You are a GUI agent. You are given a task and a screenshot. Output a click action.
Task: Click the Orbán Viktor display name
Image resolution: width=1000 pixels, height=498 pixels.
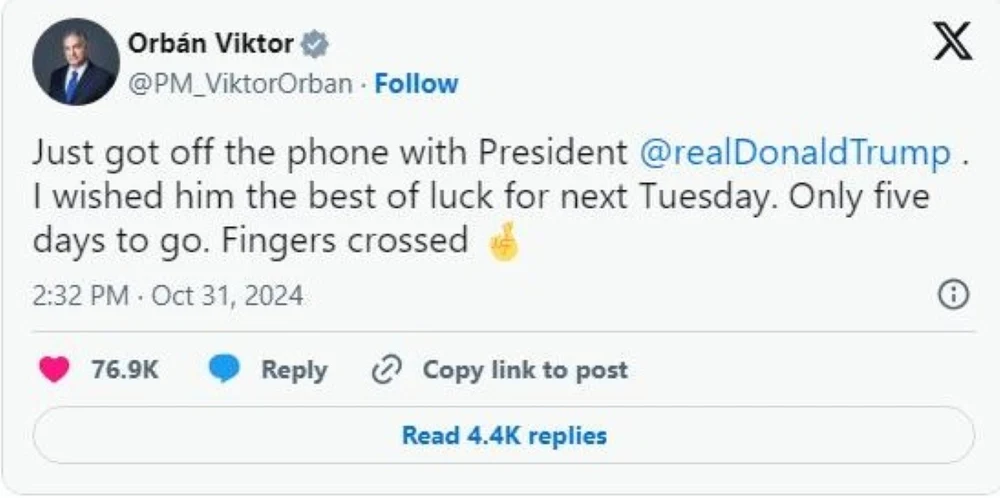coord(211,44)
